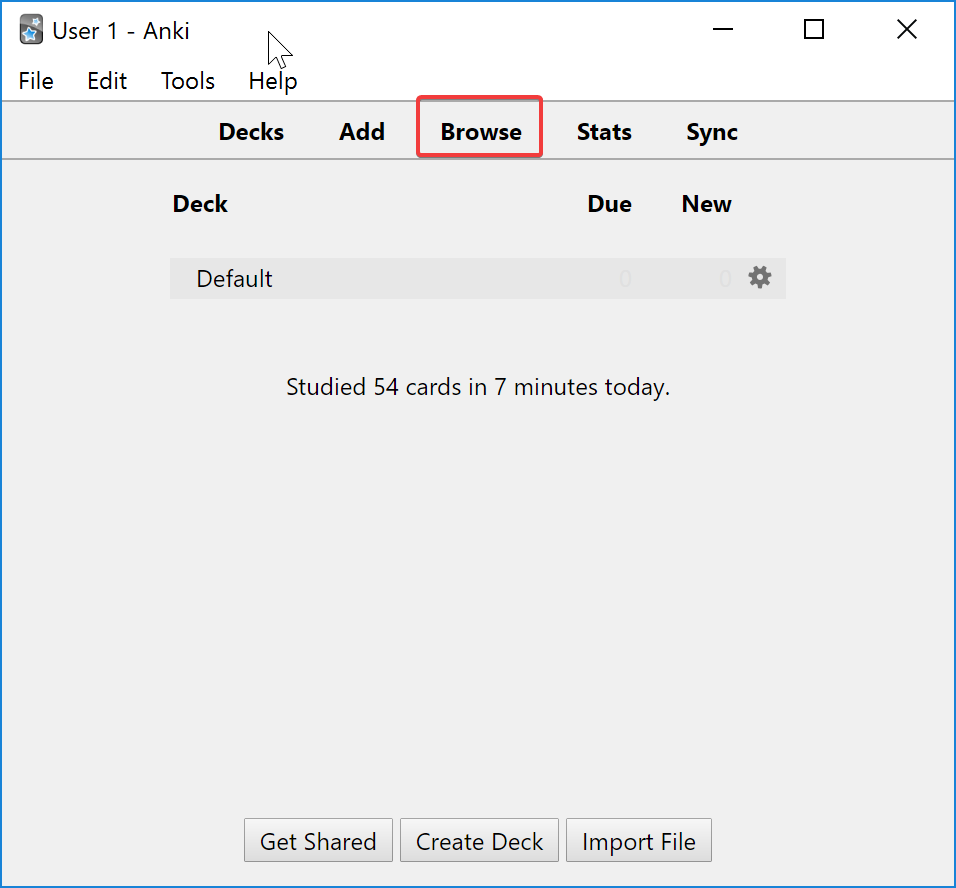Click the Anki app icon in title bar
This screenshot has width=956, height=888.
pos(31,30)
